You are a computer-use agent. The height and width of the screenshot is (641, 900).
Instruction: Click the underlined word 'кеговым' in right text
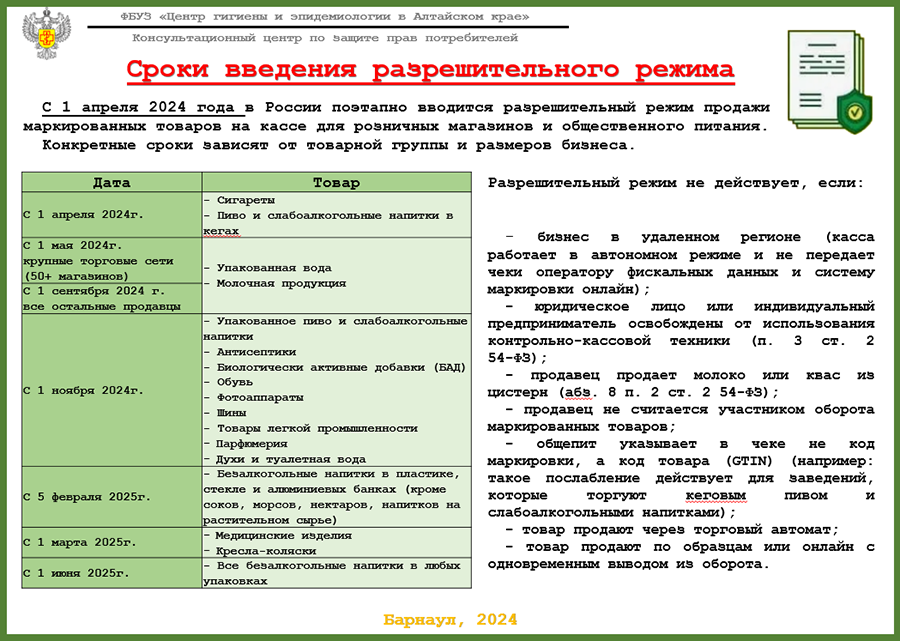[718, 496]
